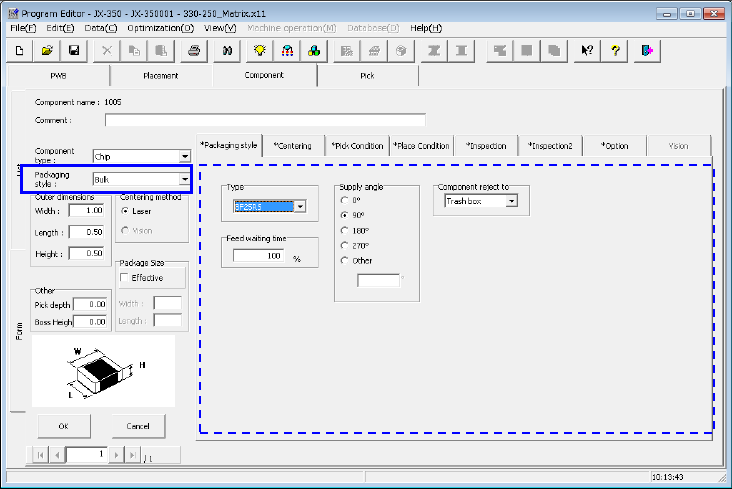
Task: Select the 0° supply angle radio button
Action: click(345, 199)
